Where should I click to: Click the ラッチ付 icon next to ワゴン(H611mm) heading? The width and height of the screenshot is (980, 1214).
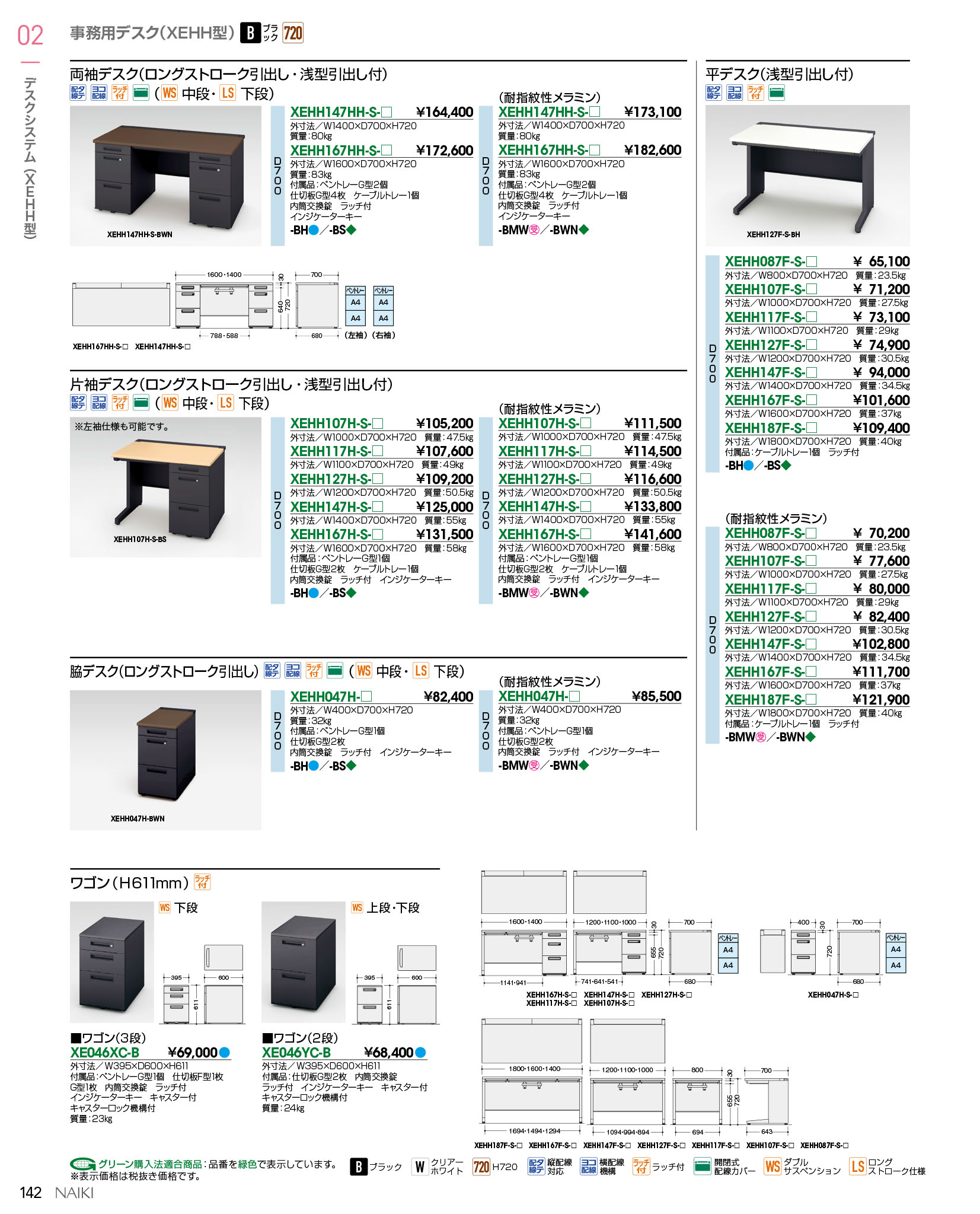[202, 882]
